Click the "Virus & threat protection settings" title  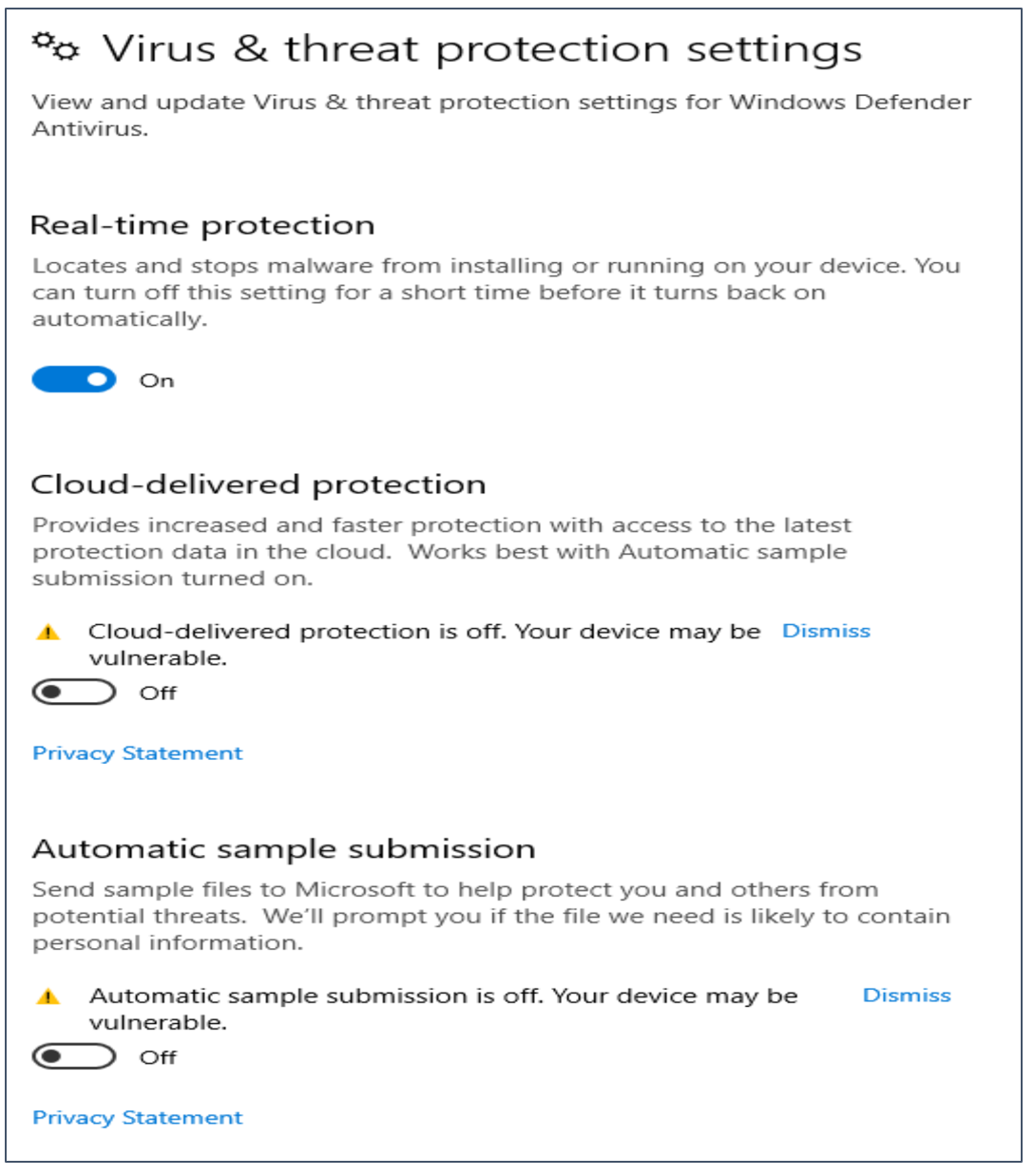pos(482,48)
